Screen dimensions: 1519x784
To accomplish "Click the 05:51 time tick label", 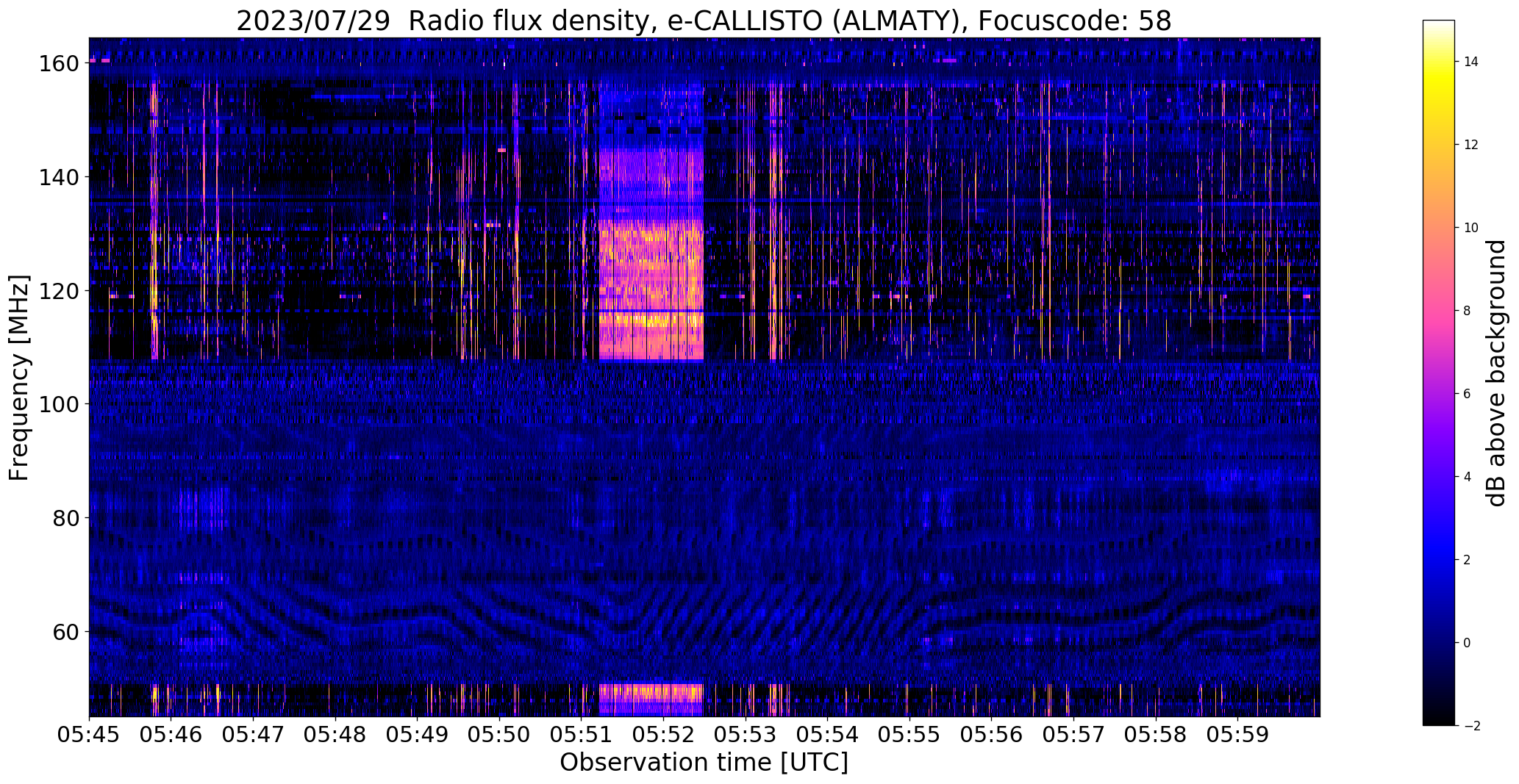I will click(582, 734).
